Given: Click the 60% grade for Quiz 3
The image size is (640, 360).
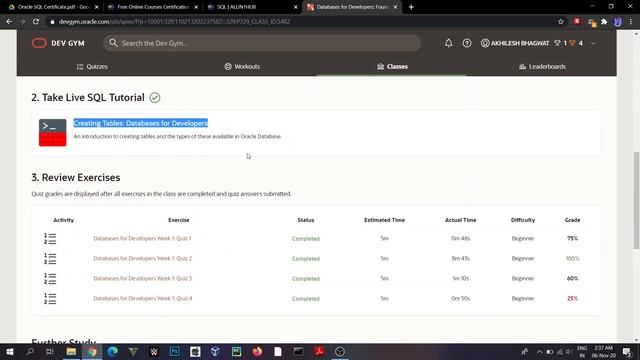Looking at the screenshot, I should point(572,278).
